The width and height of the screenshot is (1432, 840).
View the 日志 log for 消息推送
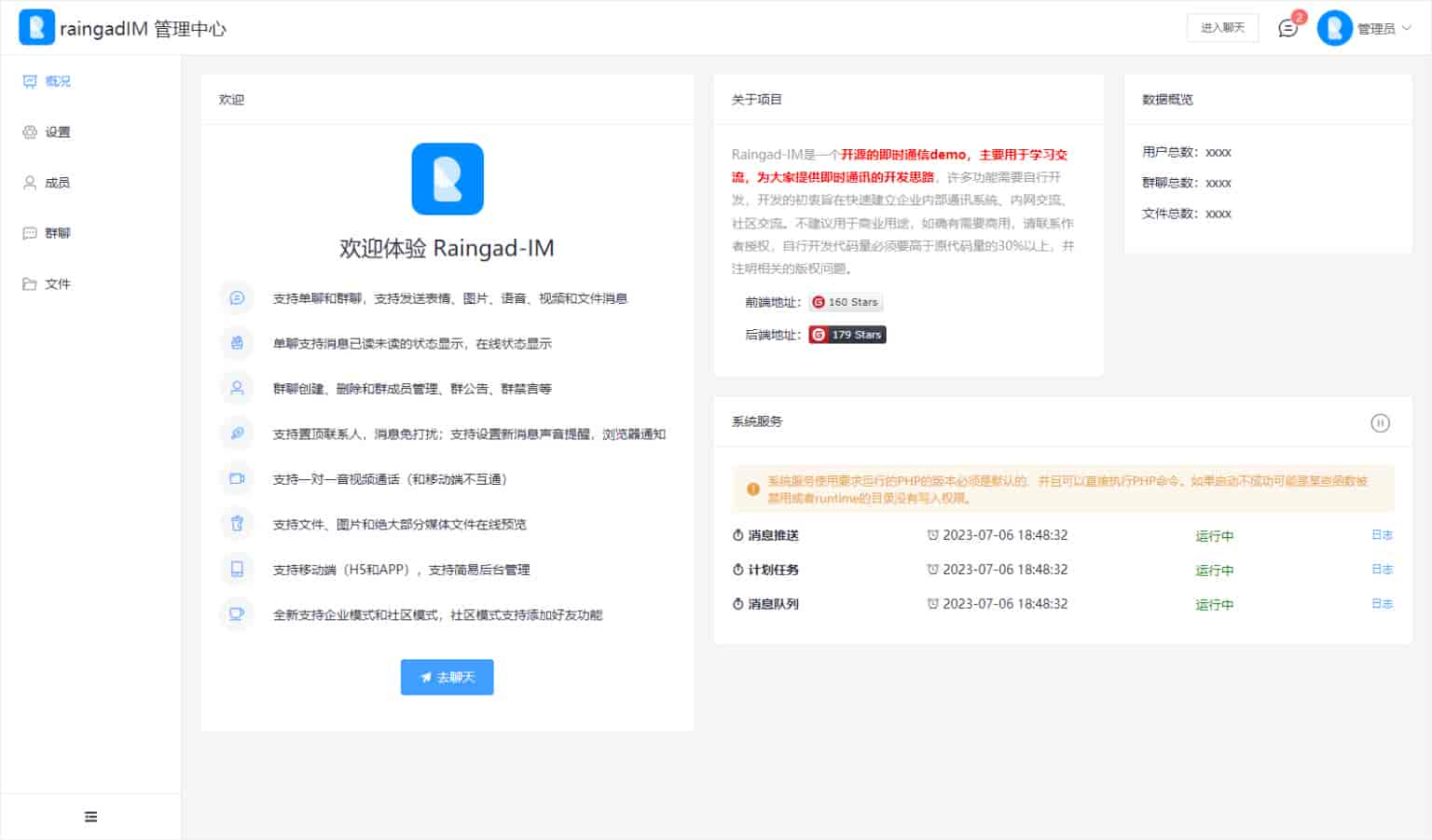[1382, 535]
